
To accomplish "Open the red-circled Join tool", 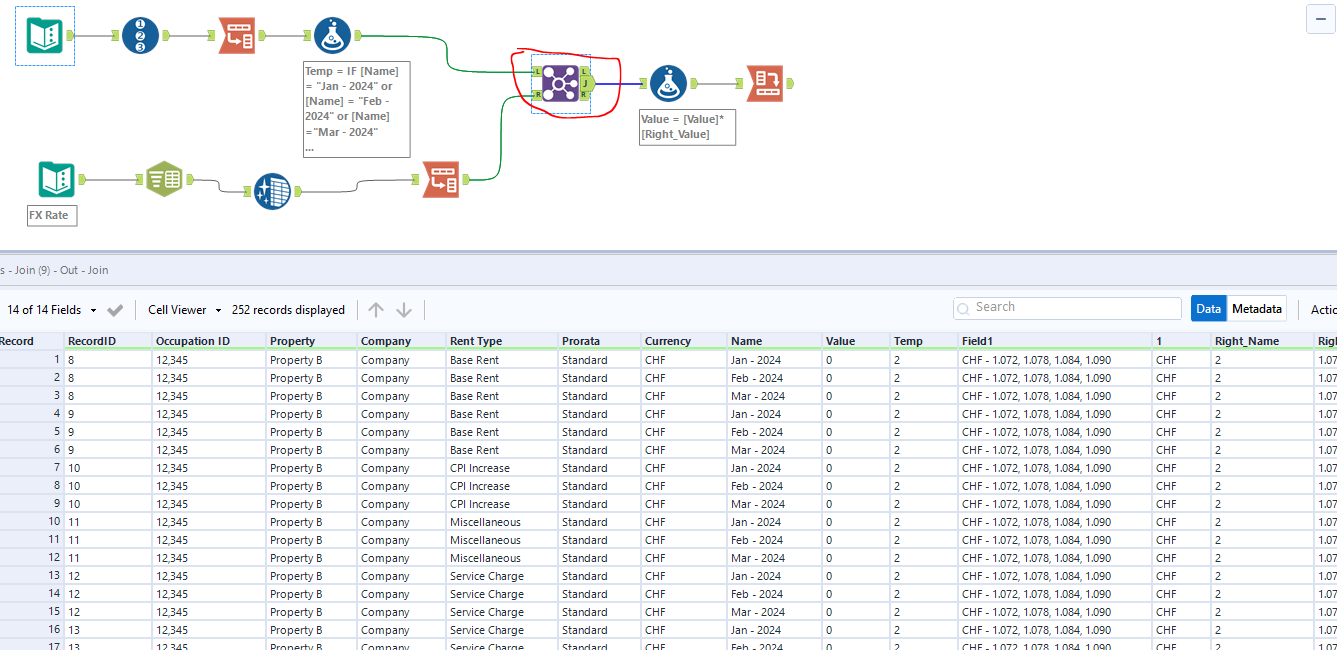I will (x=558, y=82).
